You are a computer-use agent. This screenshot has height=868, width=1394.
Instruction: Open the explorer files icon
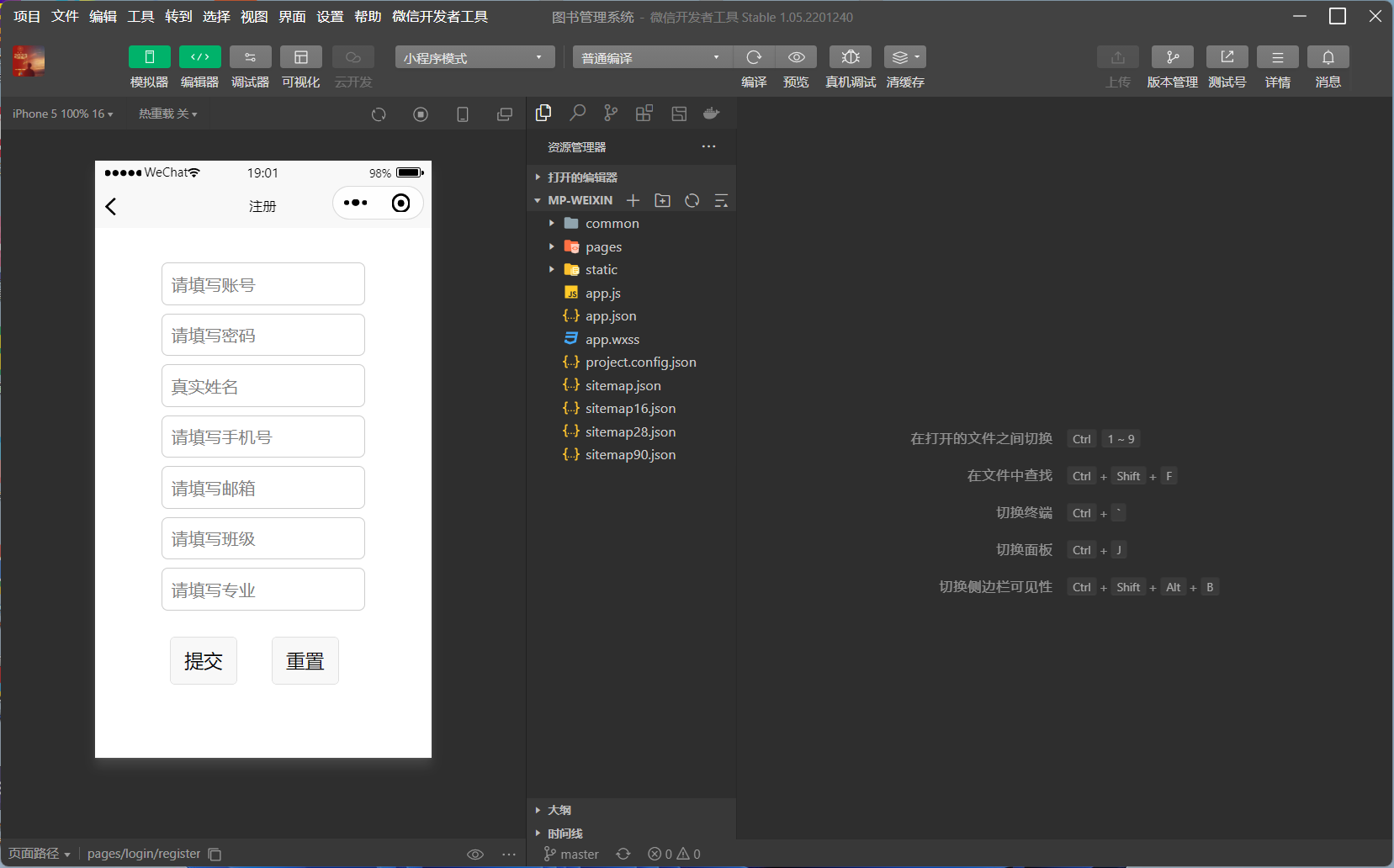click(543, 113)
